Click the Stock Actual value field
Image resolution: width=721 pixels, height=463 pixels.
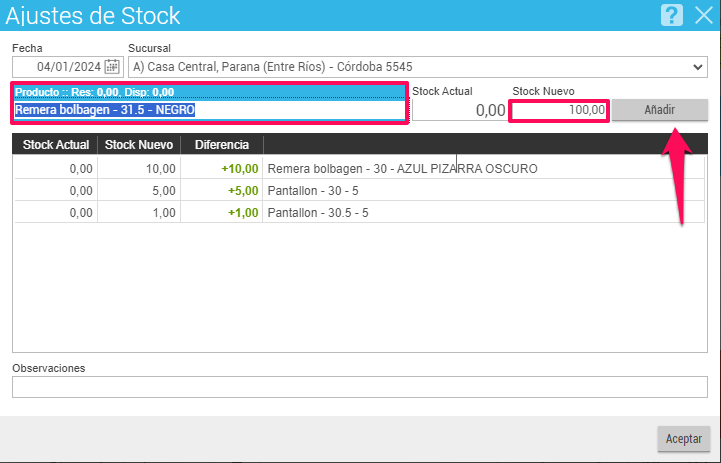point(459,110)
